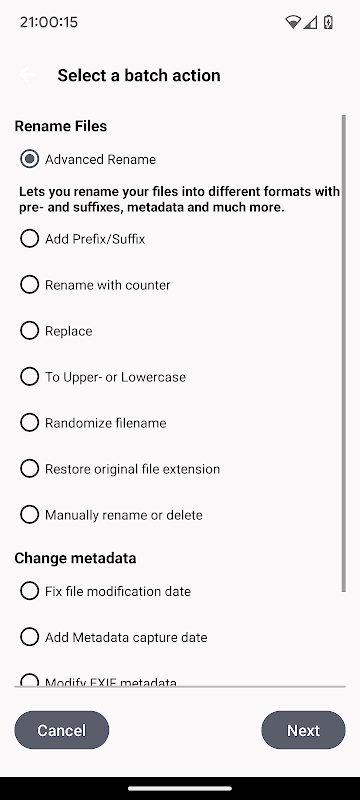Screen dimensions: 360x800
Task: Tap the home gesture bar
Action: pyautogui.click(x=180, y=788)
